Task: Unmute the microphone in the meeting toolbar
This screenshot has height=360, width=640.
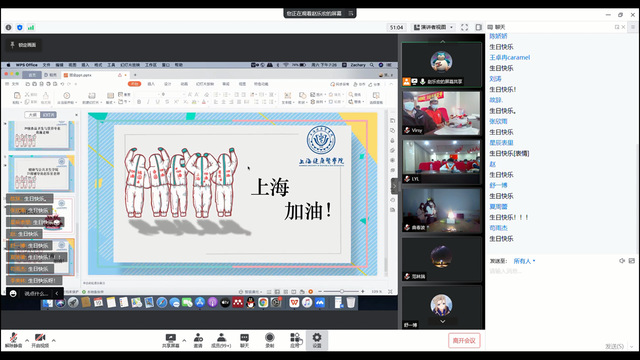Action: pyautogui.click(x=13, y=340)
